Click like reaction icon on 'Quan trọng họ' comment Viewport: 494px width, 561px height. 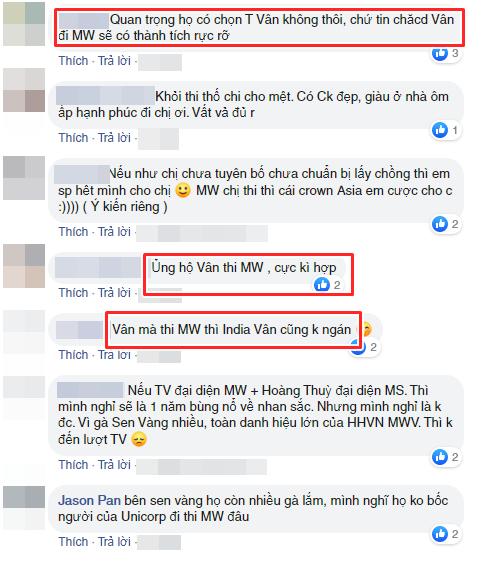[440, 54]
